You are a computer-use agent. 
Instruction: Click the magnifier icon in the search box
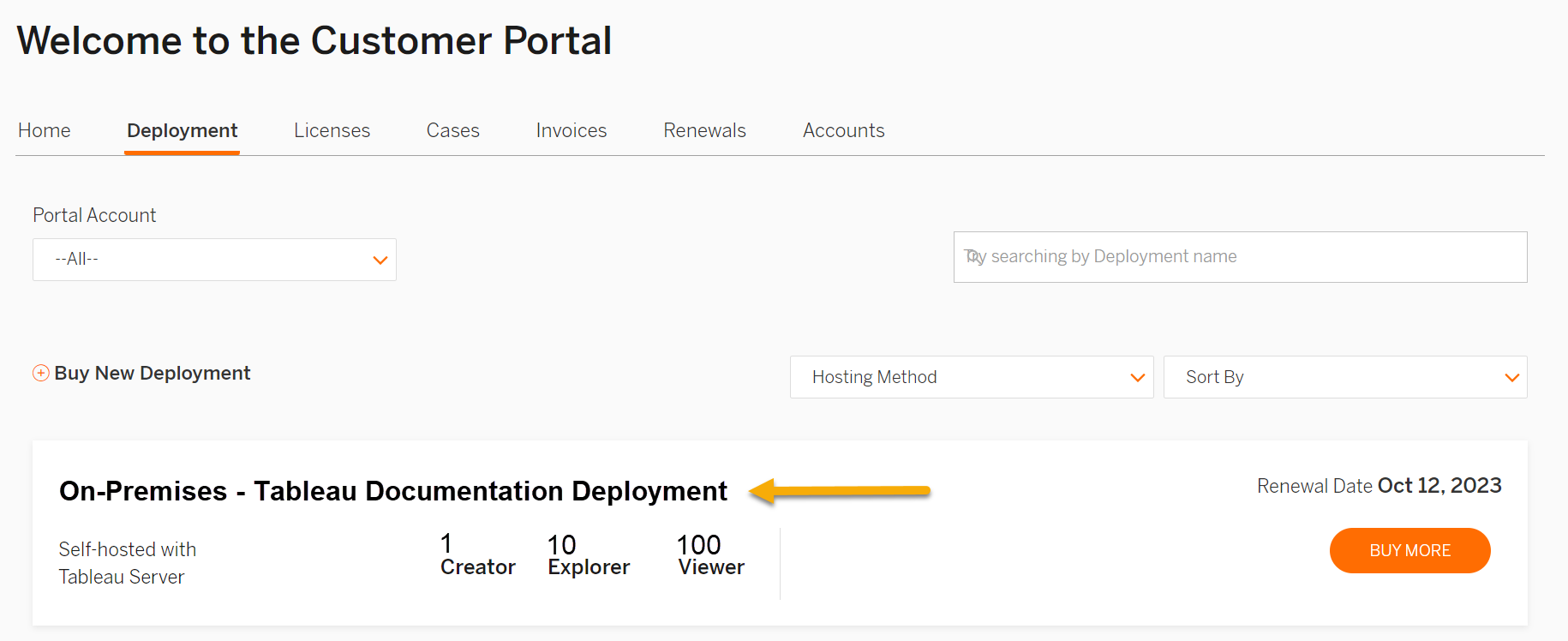(973, 256)
